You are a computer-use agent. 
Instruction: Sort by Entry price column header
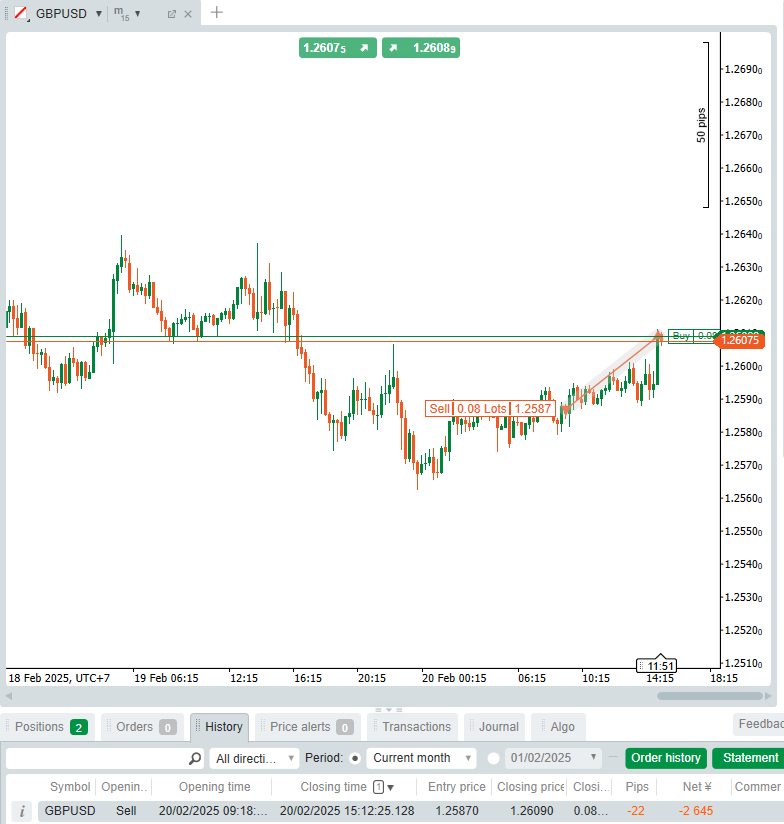point(457,787)
